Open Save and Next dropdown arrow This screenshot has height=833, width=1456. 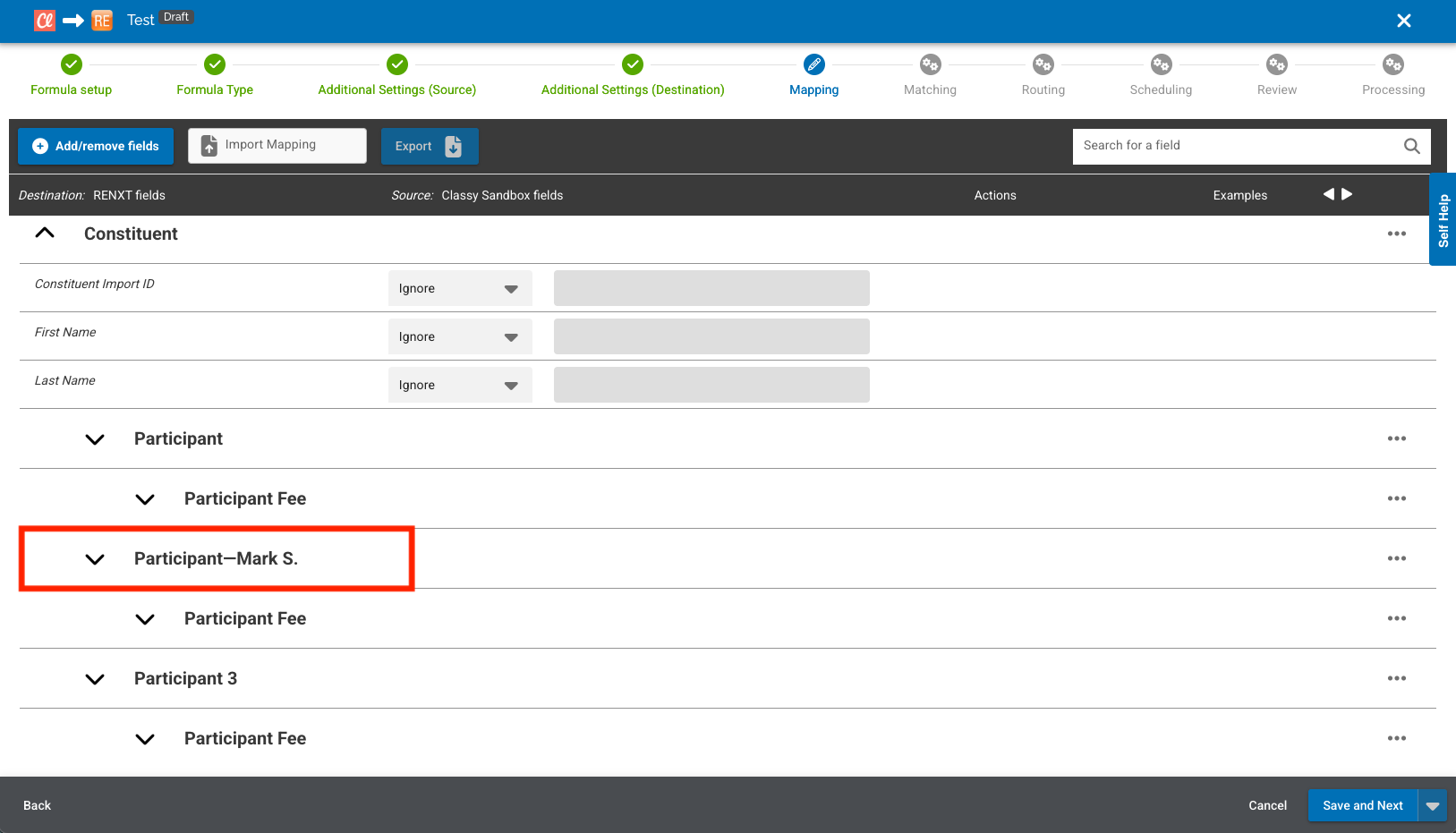[1433, 805]
